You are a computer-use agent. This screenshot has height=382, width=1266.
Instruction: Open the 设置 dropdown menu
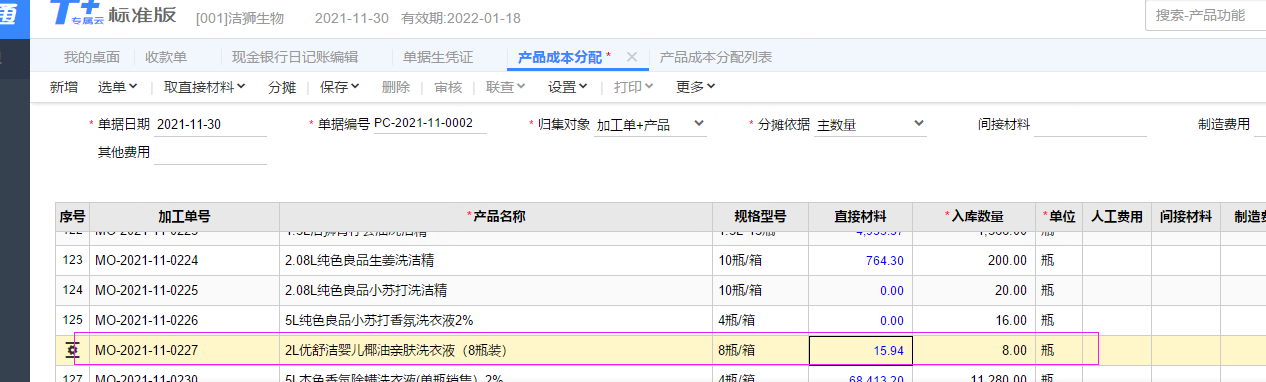tap(568, 87)
